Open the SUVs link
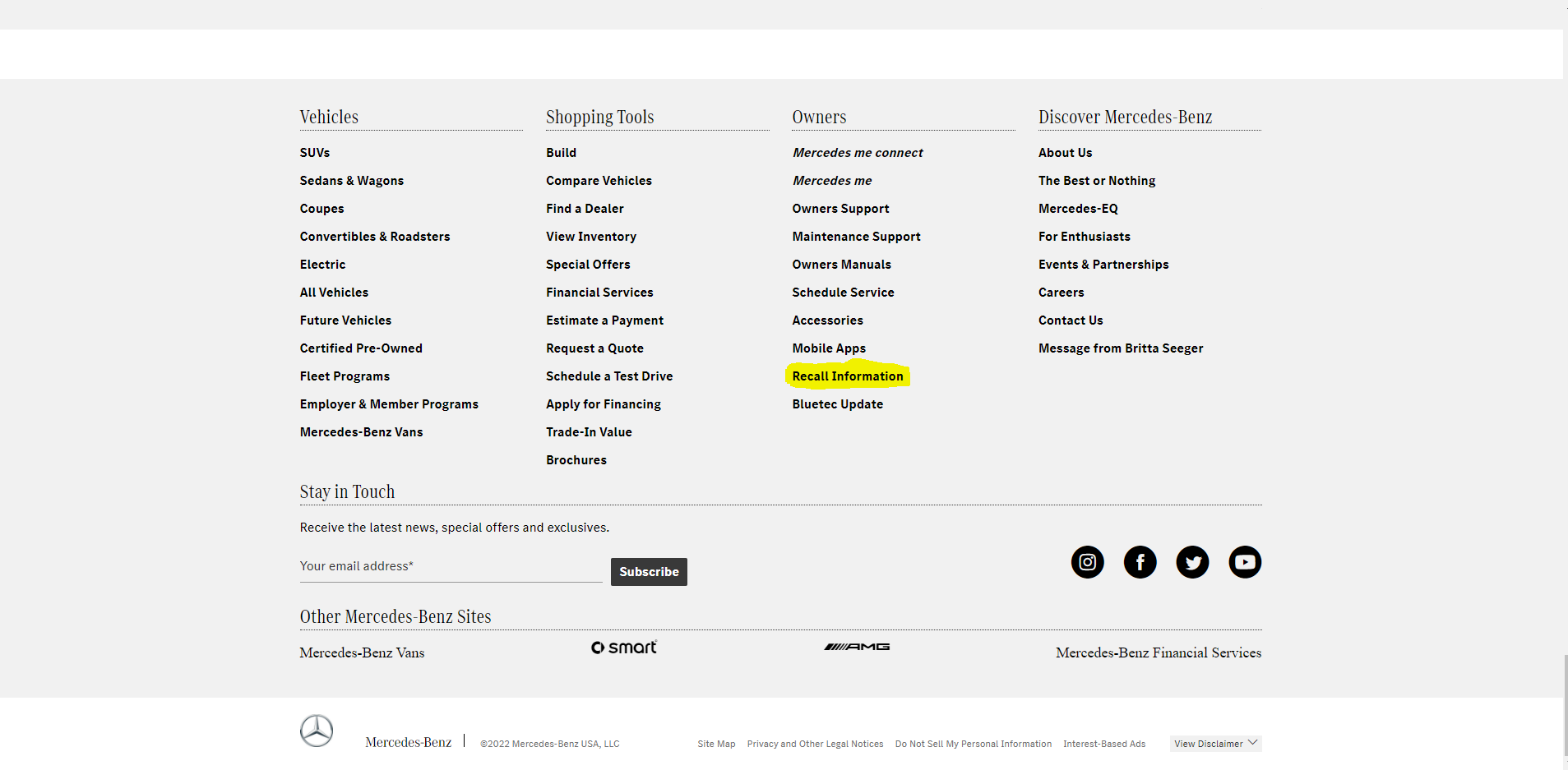The height and width of the screenshot is (770, 1568). coord(315,153)
